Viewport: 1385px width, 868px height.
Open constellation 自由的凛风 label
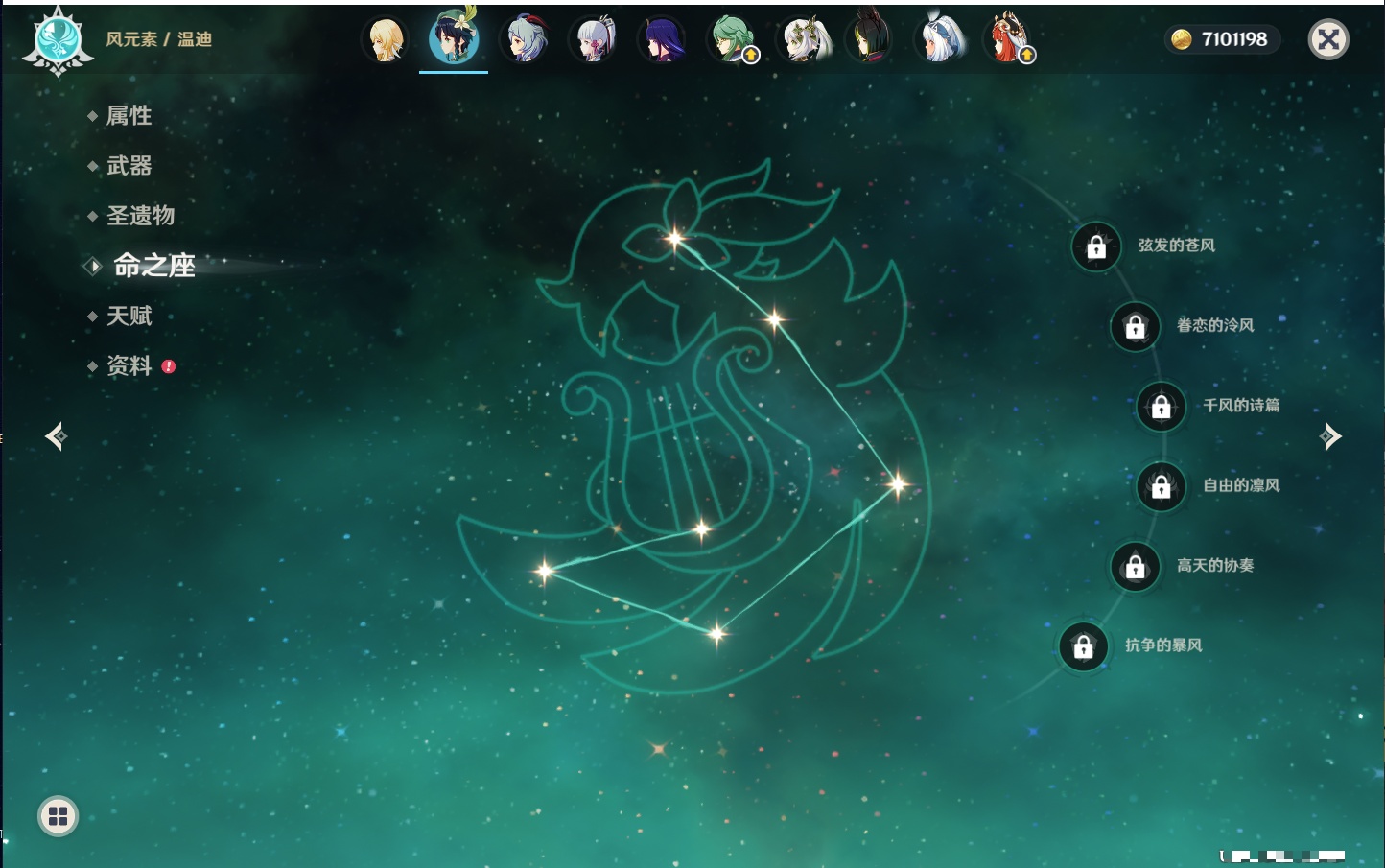click(x=1241, y=485)
